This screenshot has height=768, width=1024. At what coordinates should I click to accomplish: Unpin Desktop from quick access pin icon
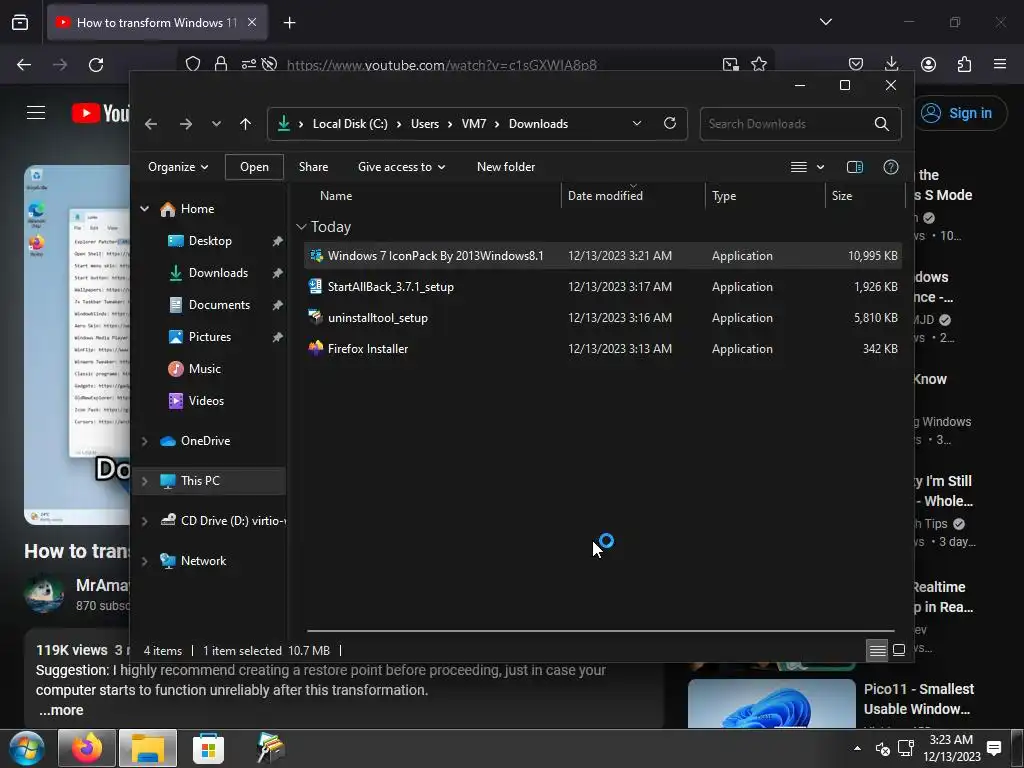coord(278,241)
